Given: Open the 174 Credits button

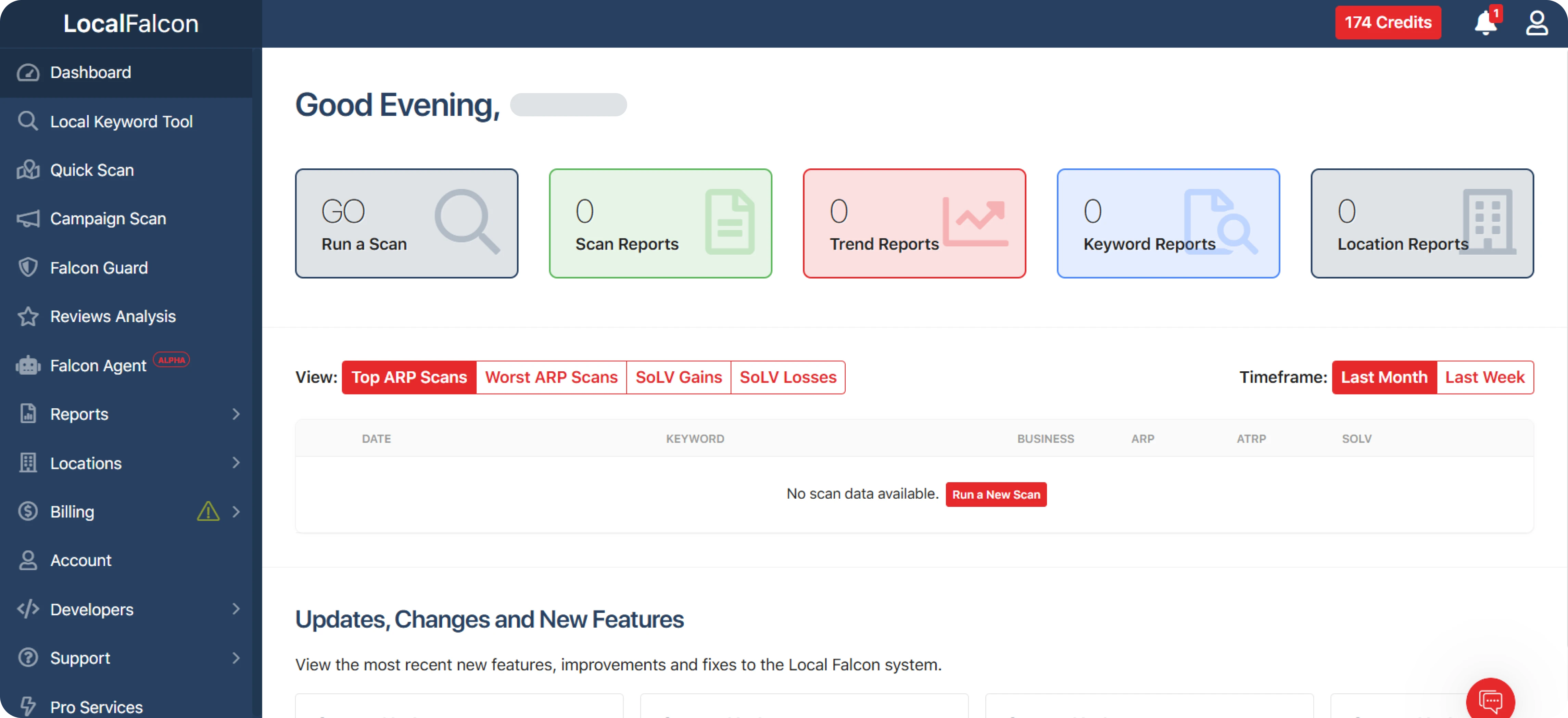Looking at the screenshot, I should click(1389, 23).
